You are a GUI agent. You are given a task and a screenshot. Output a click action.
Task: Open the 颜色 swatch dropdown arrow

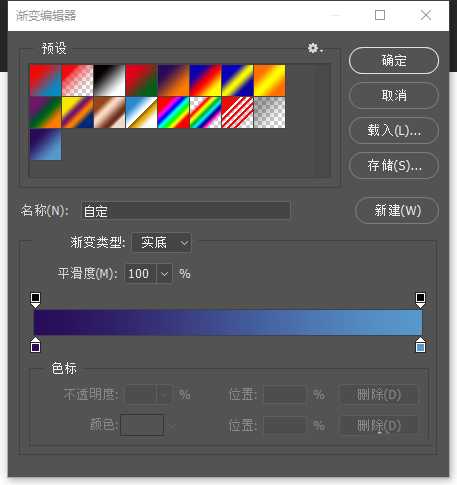tap(171, 426)
